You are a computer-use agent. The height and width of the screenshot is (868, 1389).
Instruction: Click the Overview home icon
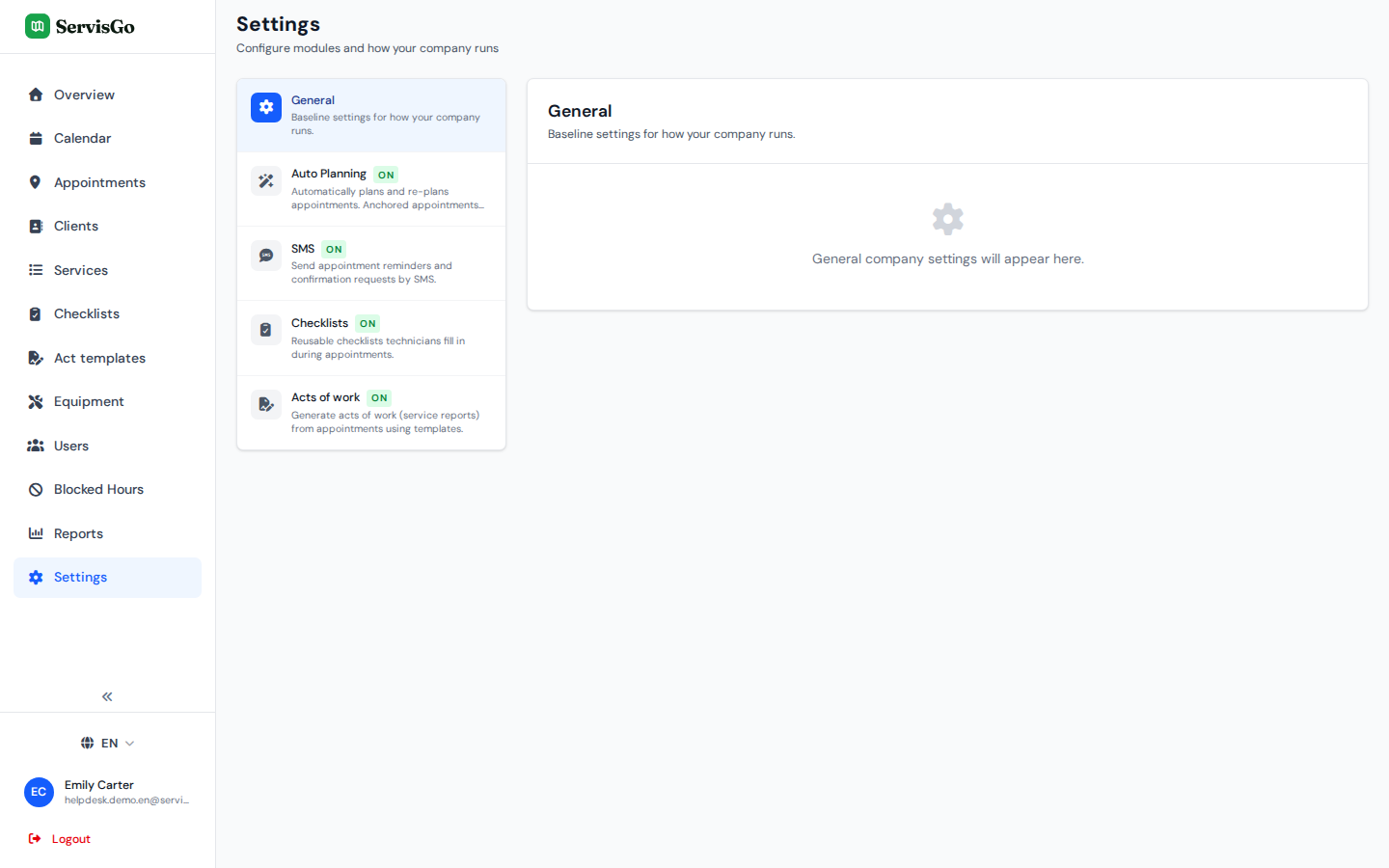point(36,95)
